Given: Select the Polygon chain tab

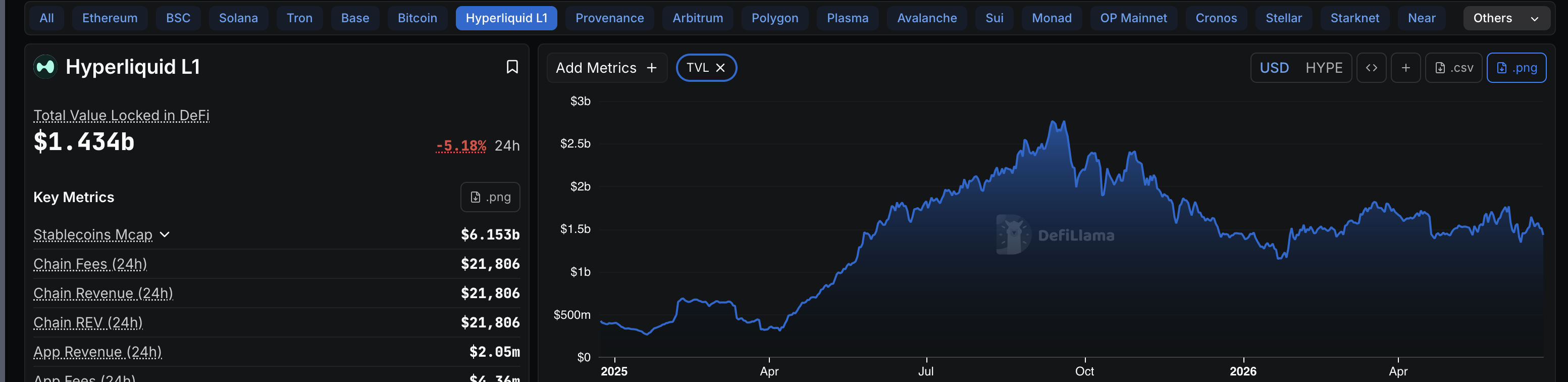Looking at the screenshot, I should click(x=775, y=18).
